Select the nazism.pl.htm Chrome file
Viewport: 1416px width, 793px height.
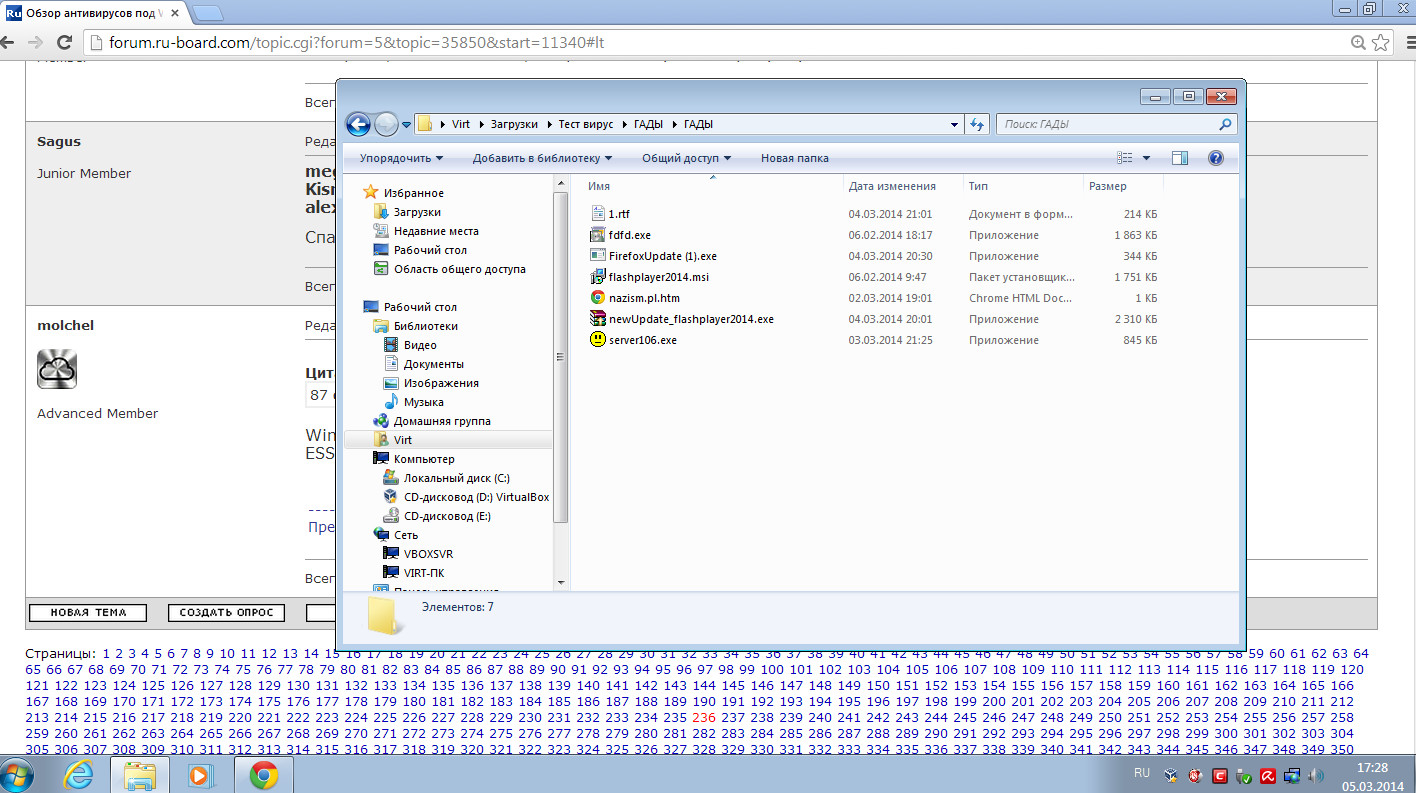coord(643,298)
